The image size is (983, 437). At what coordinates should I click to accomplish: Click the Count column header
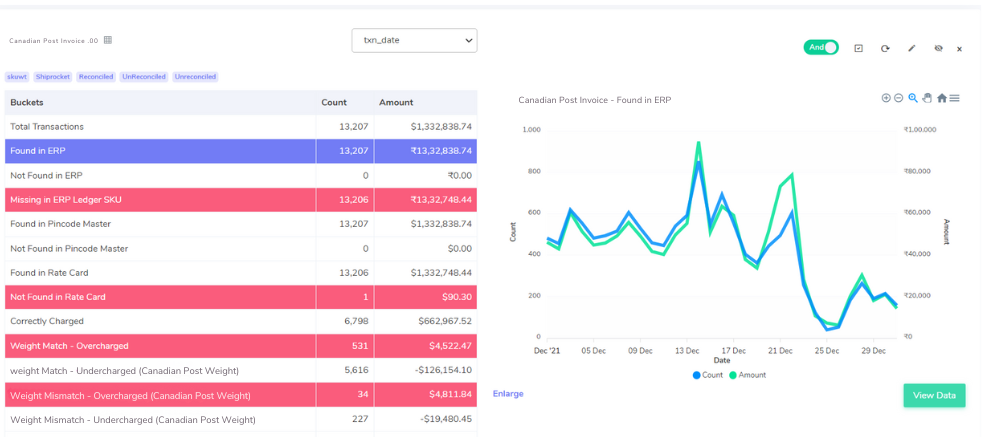pyautogui.click(x=344, y=102)
